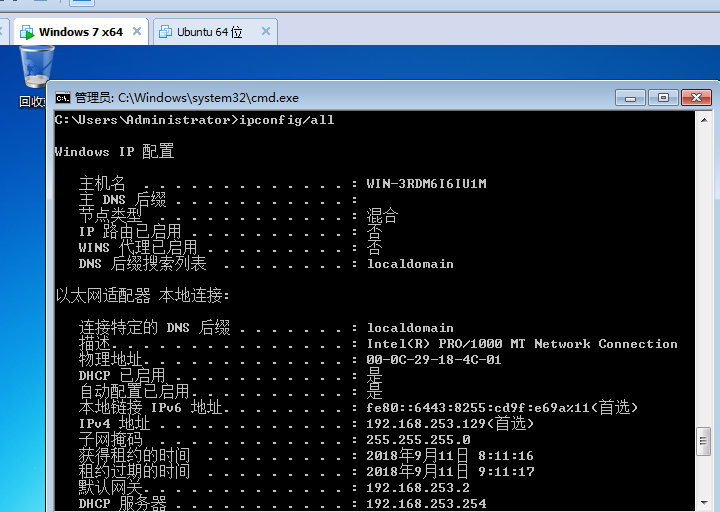
Task: Click the Windows 7 x64 VM tab icon
Action: click(27, 32)
